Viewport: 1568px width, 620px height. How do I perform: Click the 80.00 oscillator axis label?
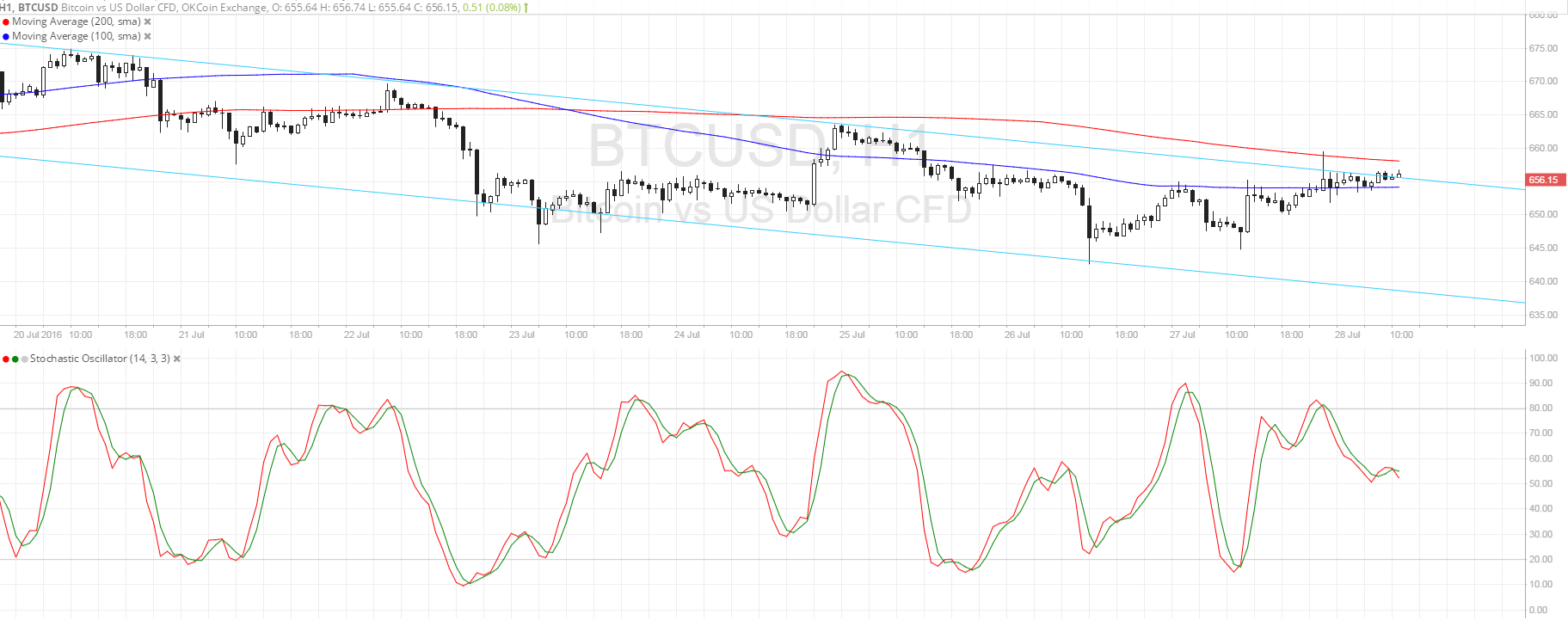click(x=1541, y=408)
